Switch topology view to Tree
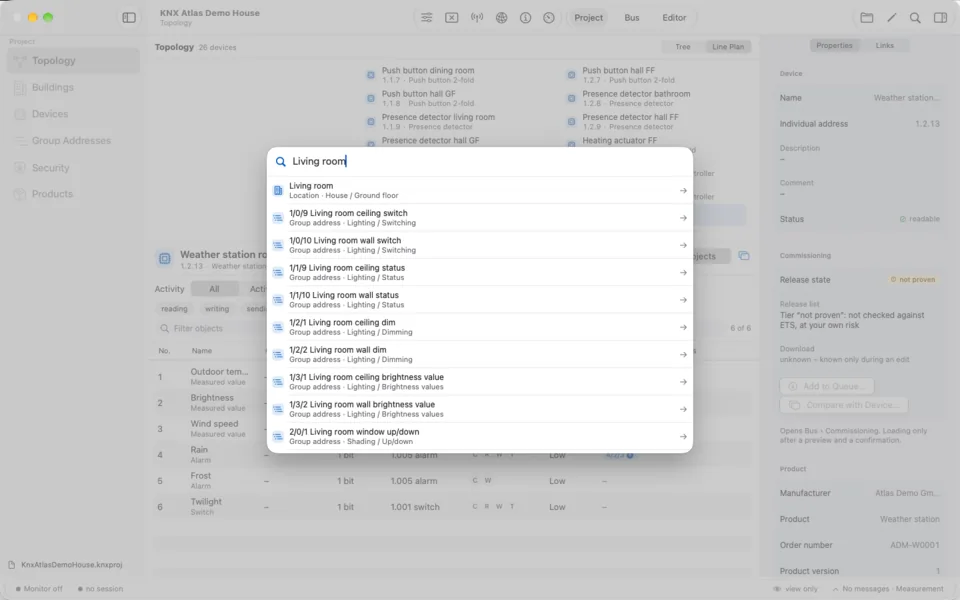Screen dimensions: 960x600 683,47
